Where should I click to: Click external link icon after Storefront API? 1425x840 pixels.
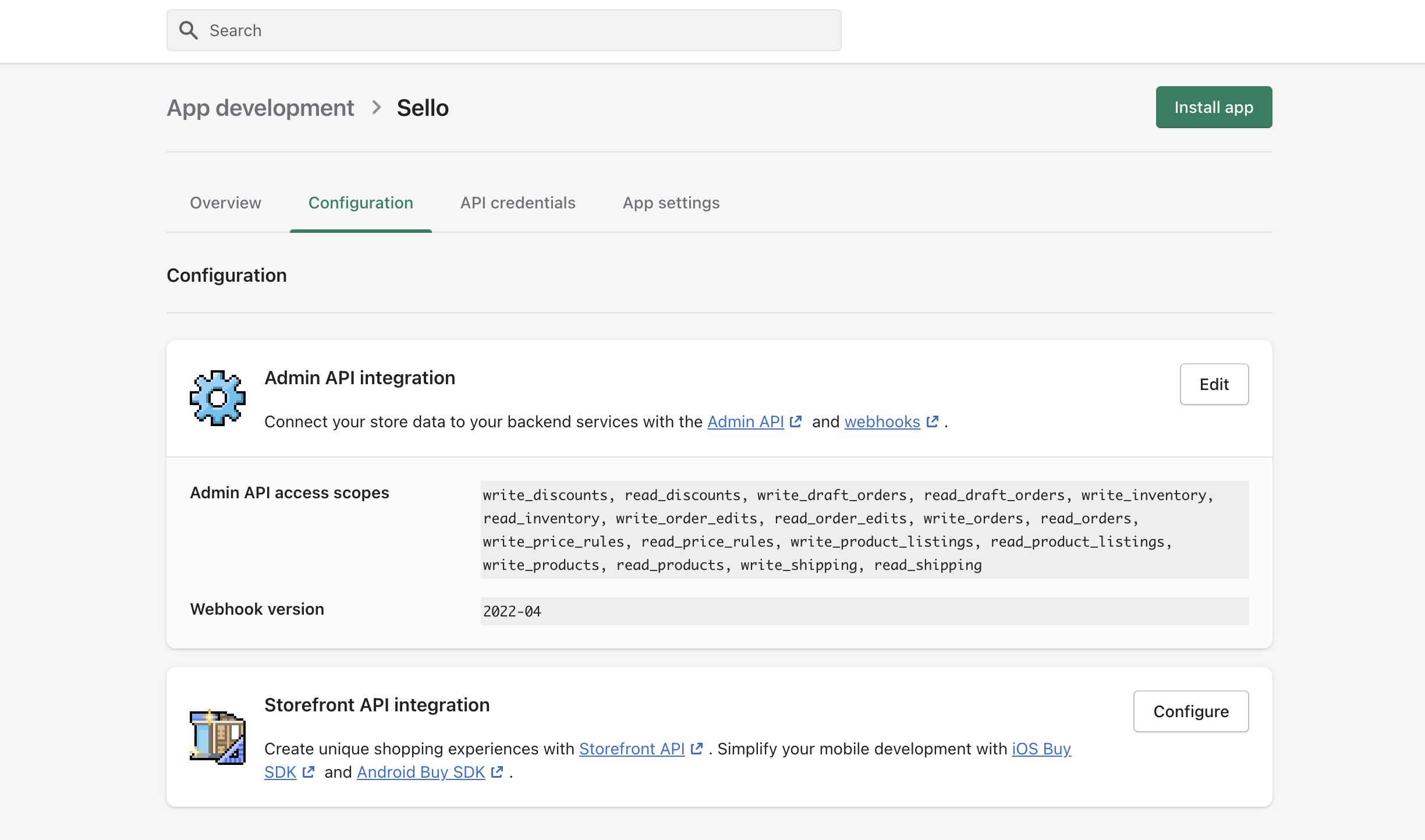tap(697, 749)
